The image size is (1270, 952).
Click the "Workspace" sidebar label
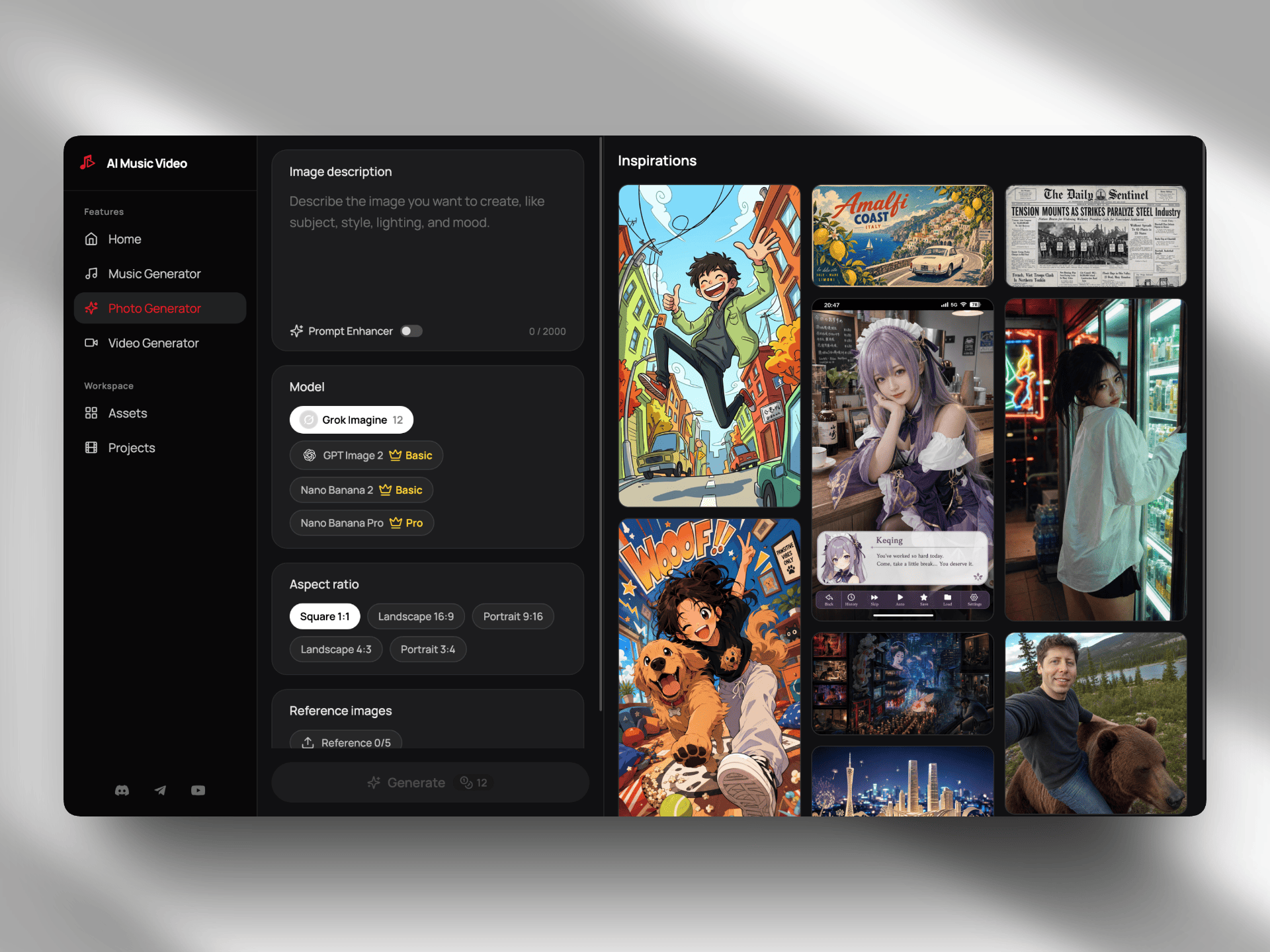point(108,385)
